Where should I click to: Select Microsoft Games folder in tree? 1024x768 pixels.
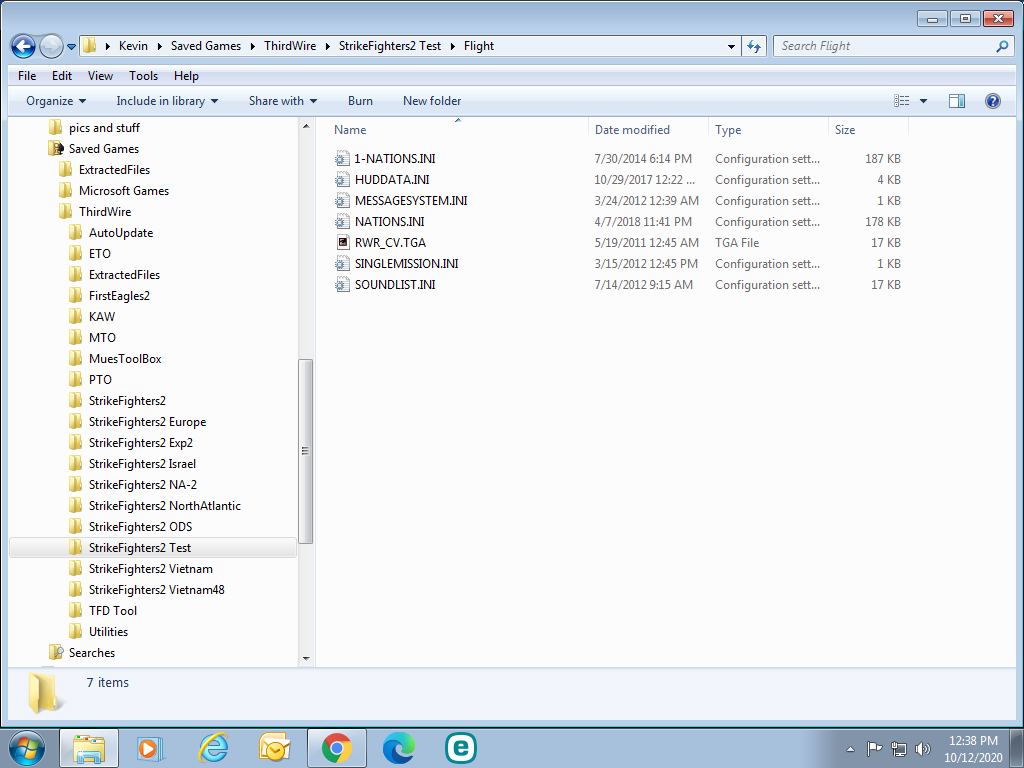click(123, 191)
